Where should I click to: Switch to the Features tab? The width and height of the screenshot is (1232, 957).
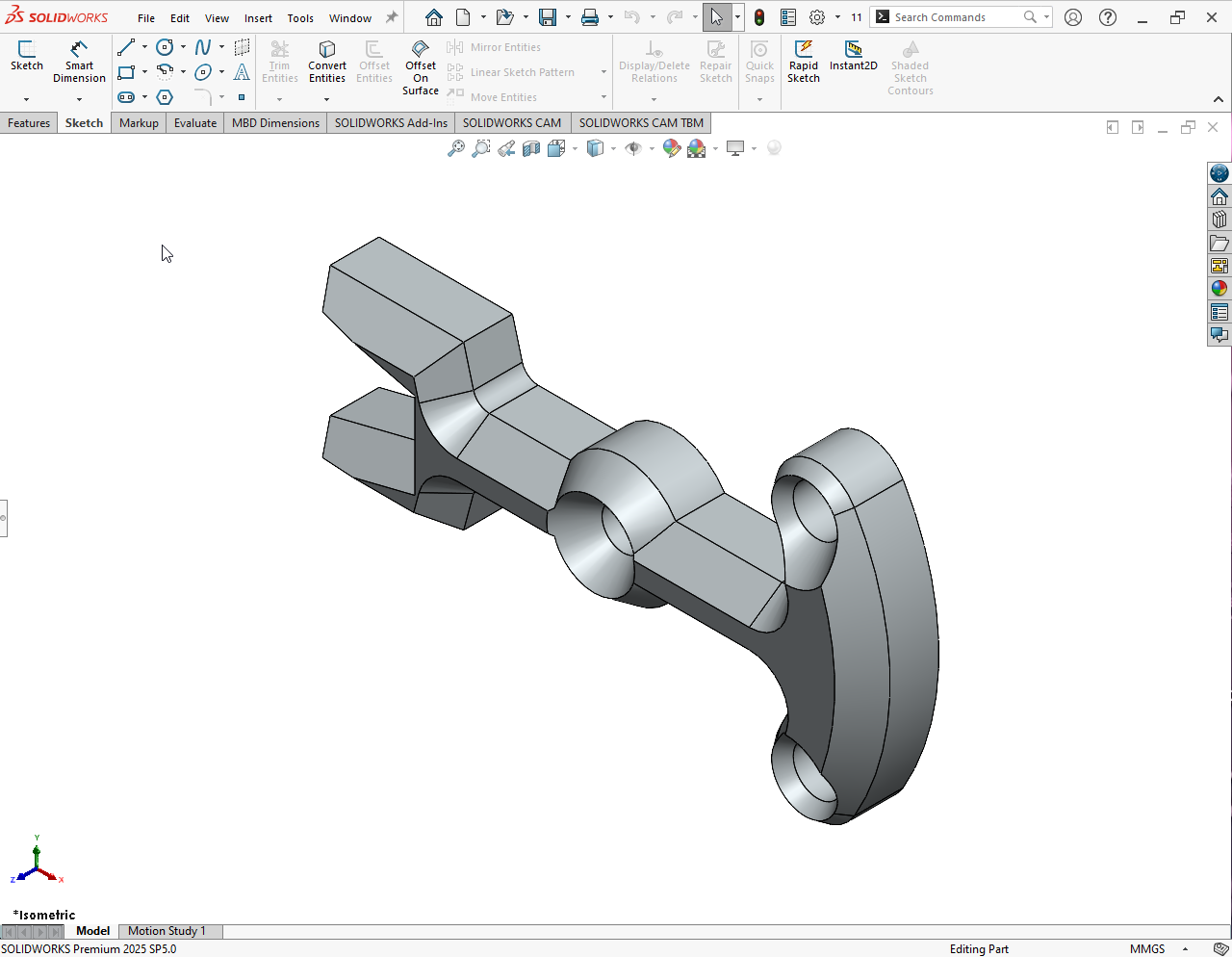pyautogui.click(x=29, y=123)
